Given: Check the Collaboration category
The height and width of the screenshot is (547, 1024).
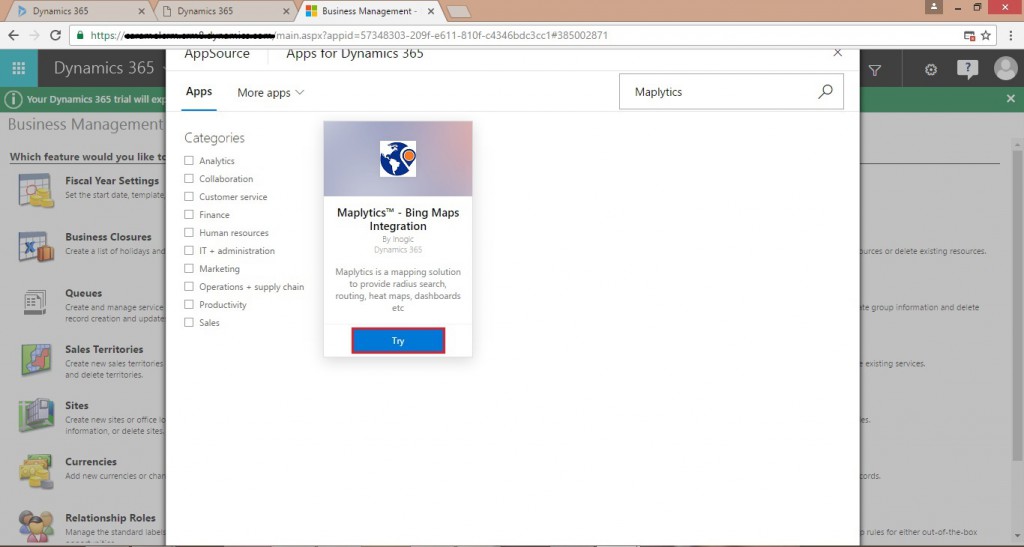Looking at the screenshot, I should [x=189, y=178].
